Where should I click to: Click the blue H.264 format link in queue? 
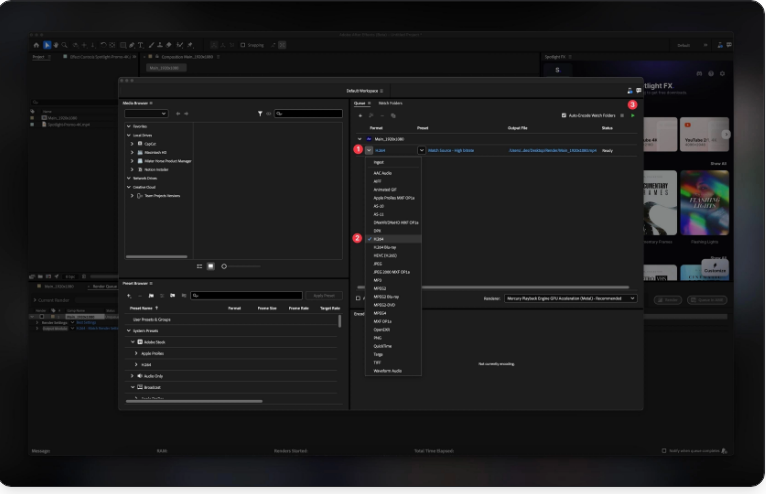(x=381, y=150)
